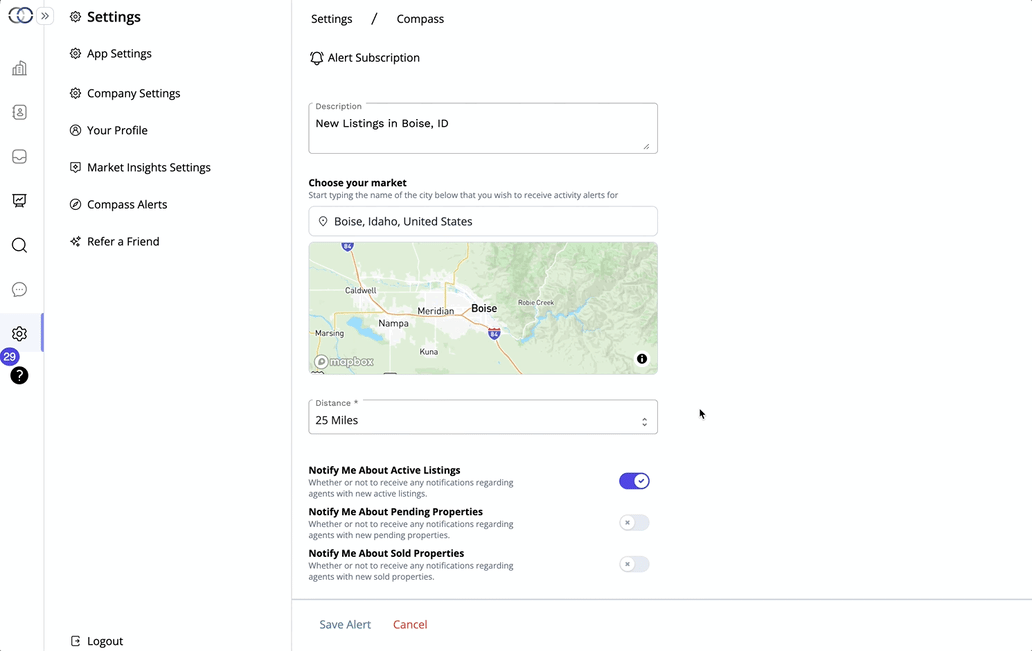Click the alert bell icon beside Alert Subscription
This screenshot has width=1032, height=651.
315,57
